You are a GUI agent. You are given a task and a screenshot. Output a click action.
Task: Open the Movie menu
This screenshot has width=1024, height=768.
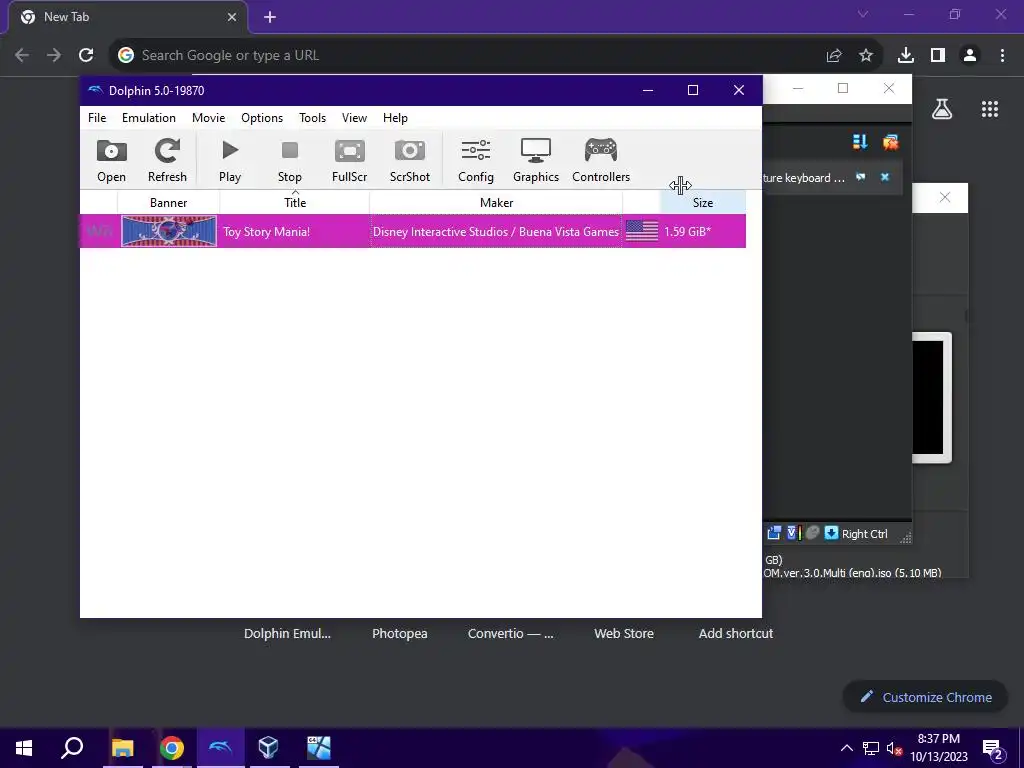tap(208, 118)
